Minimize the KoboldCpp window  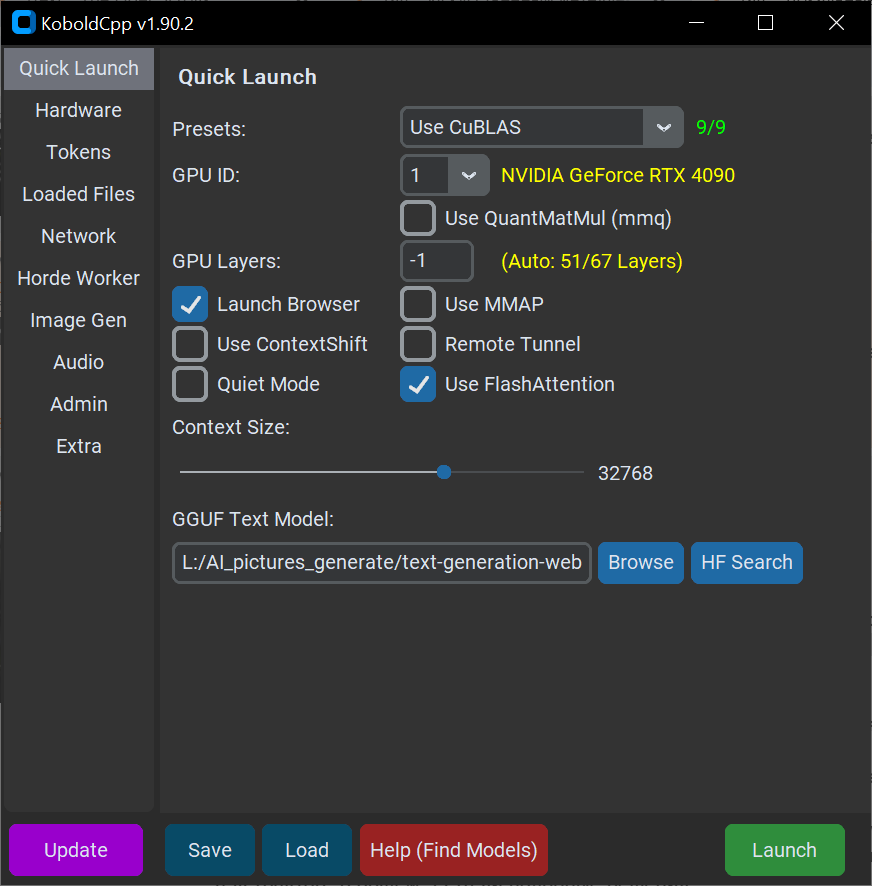click(696, 23)
